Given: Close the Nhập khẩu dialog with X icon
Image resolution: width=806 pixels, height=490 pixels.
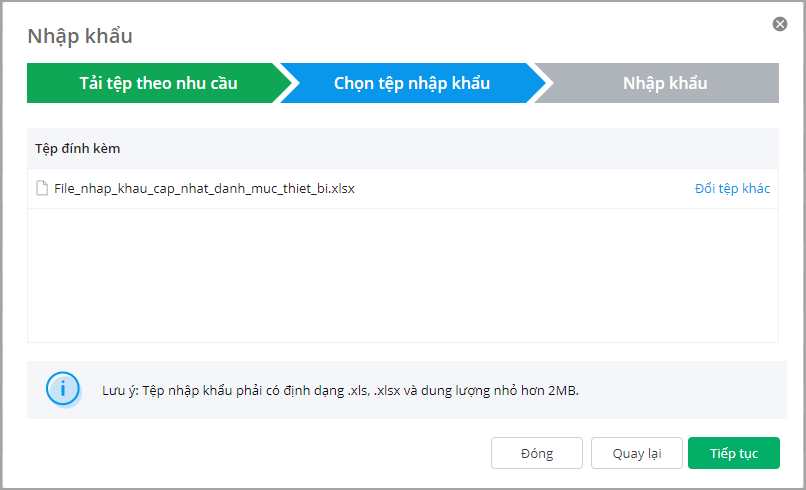Looking at the screenshot, I should tap(780, 24).
